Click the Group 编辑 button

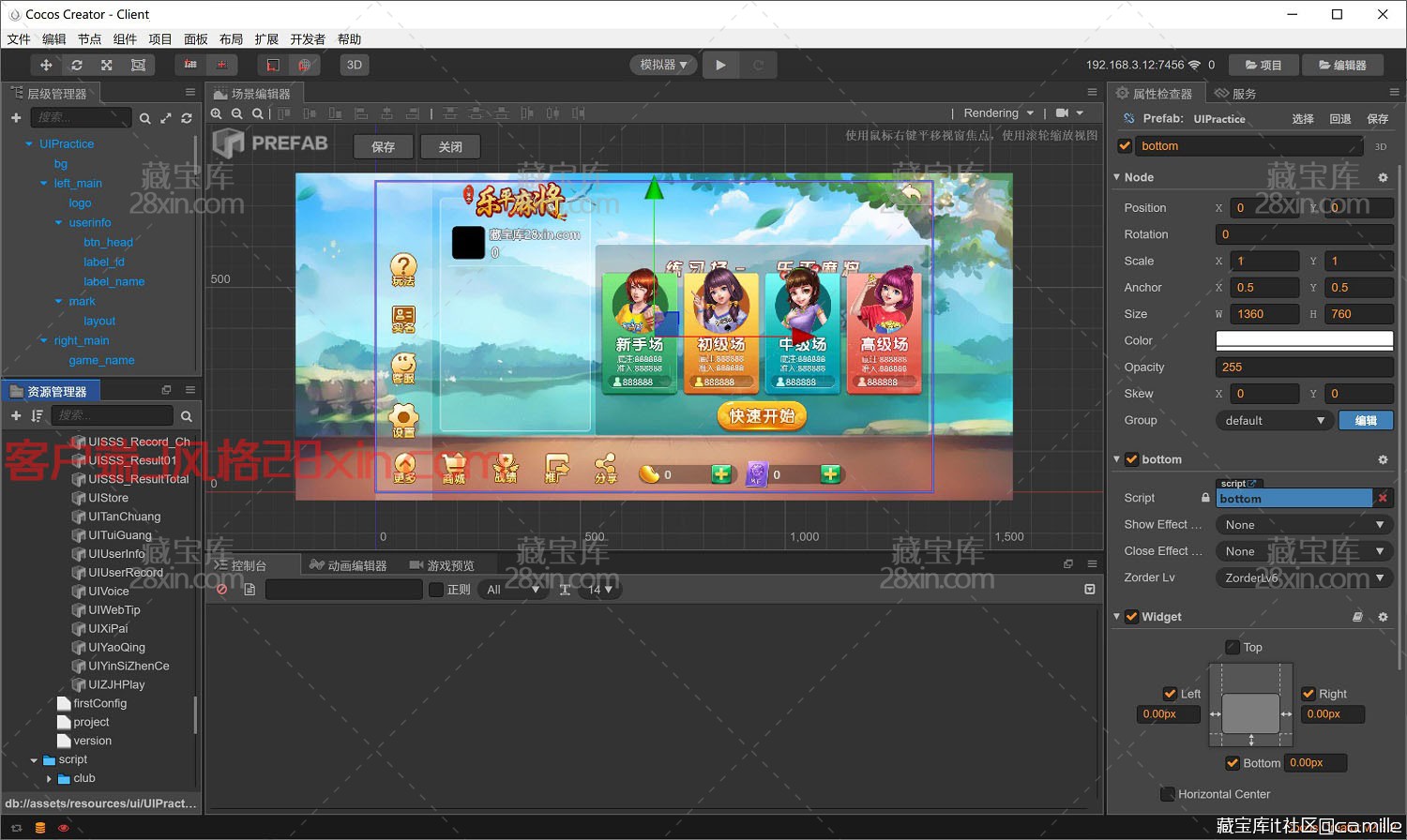pos(1366,421)
